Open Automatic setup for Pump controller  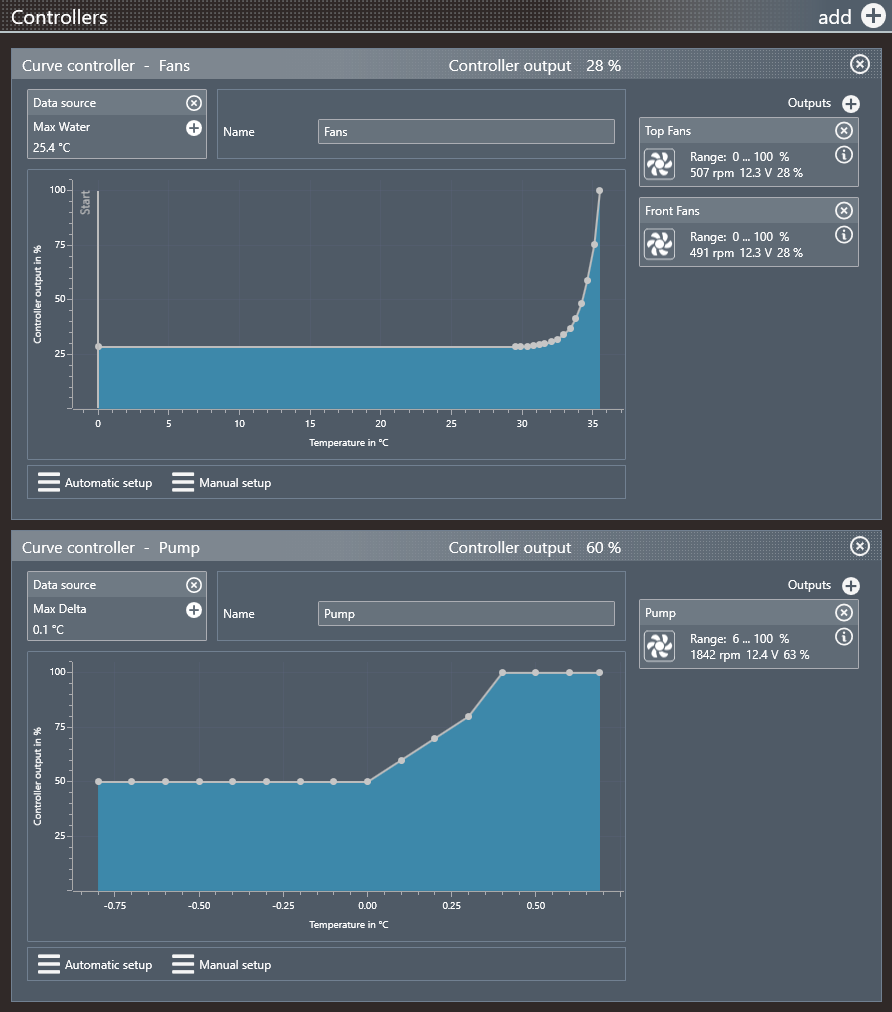coord(96,965)
